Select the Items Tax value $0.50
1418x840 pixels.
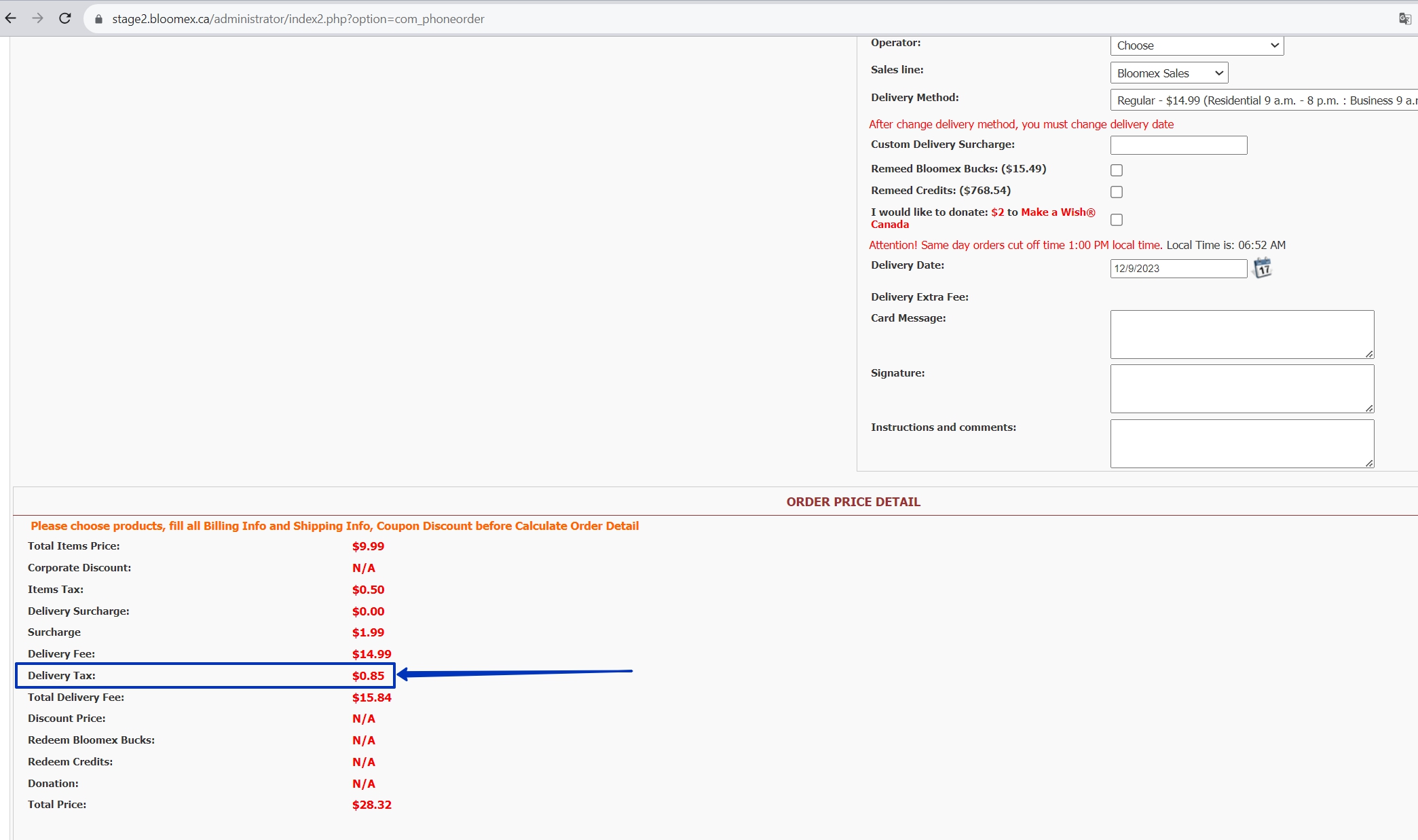coord(368,590)
